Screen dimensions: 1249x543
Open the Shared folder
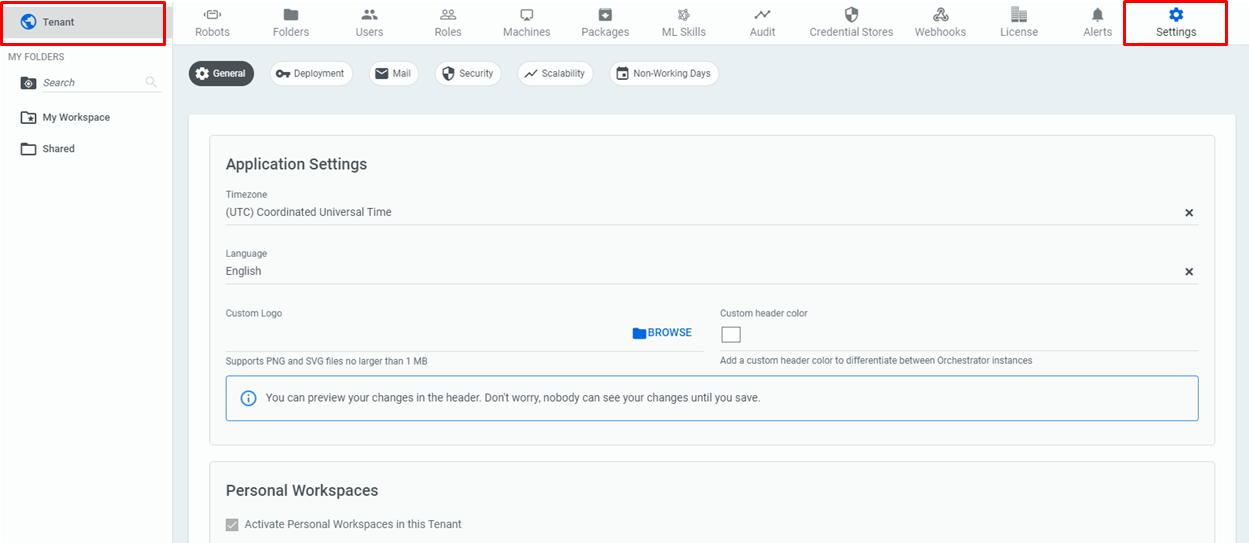pyautogui.click(x=48, y=148)
